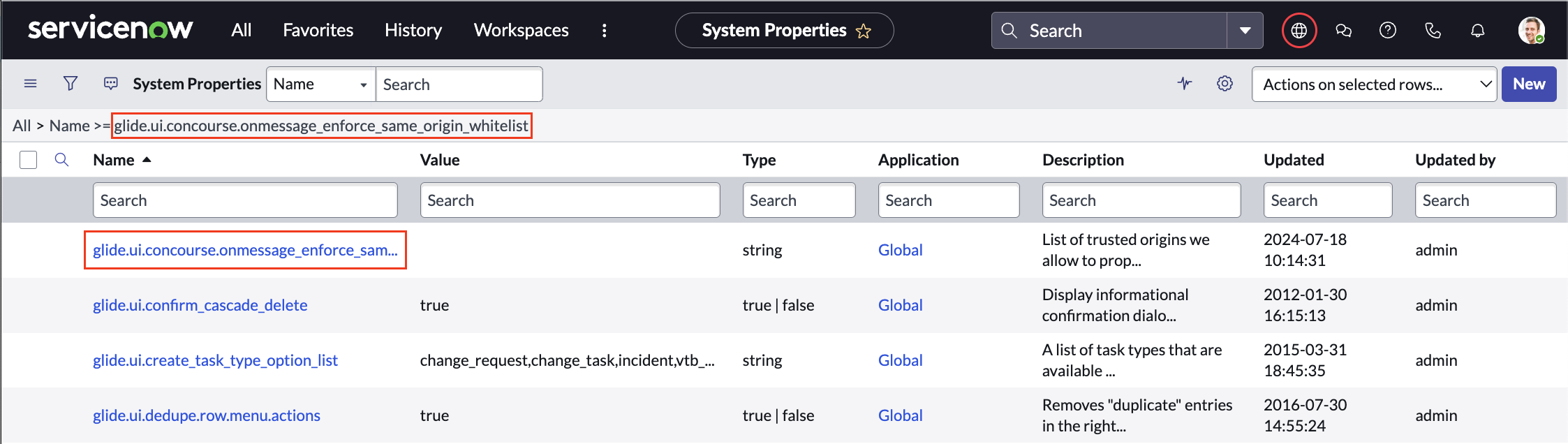Sort by the Value column header
This screenshot has width=1568, height=444.
tap(440, 160)
